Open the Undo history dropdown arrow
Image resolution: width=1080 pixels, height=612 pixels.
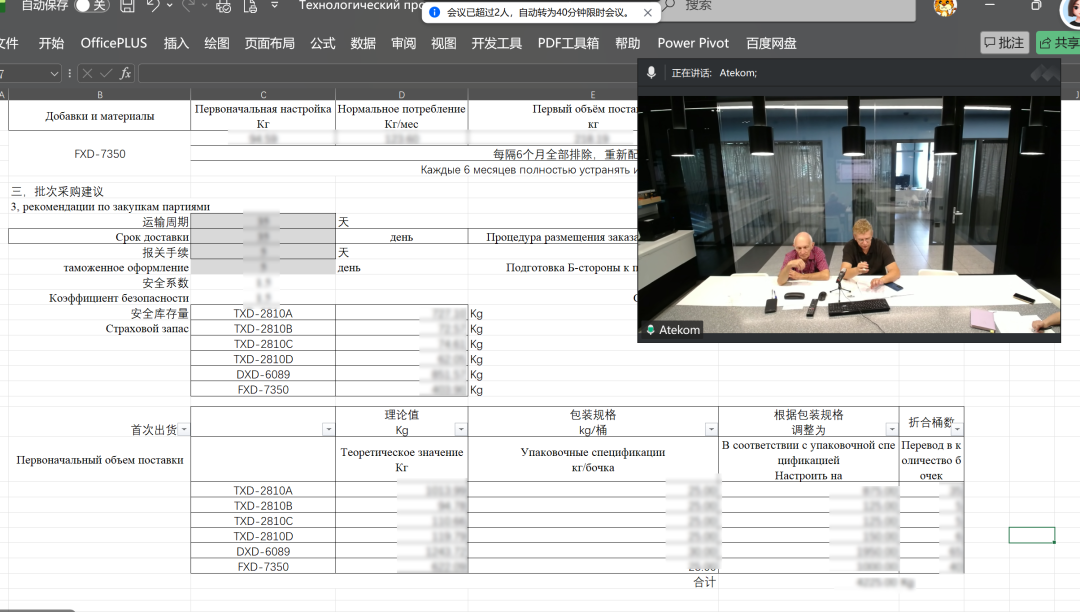click(169, 6)
